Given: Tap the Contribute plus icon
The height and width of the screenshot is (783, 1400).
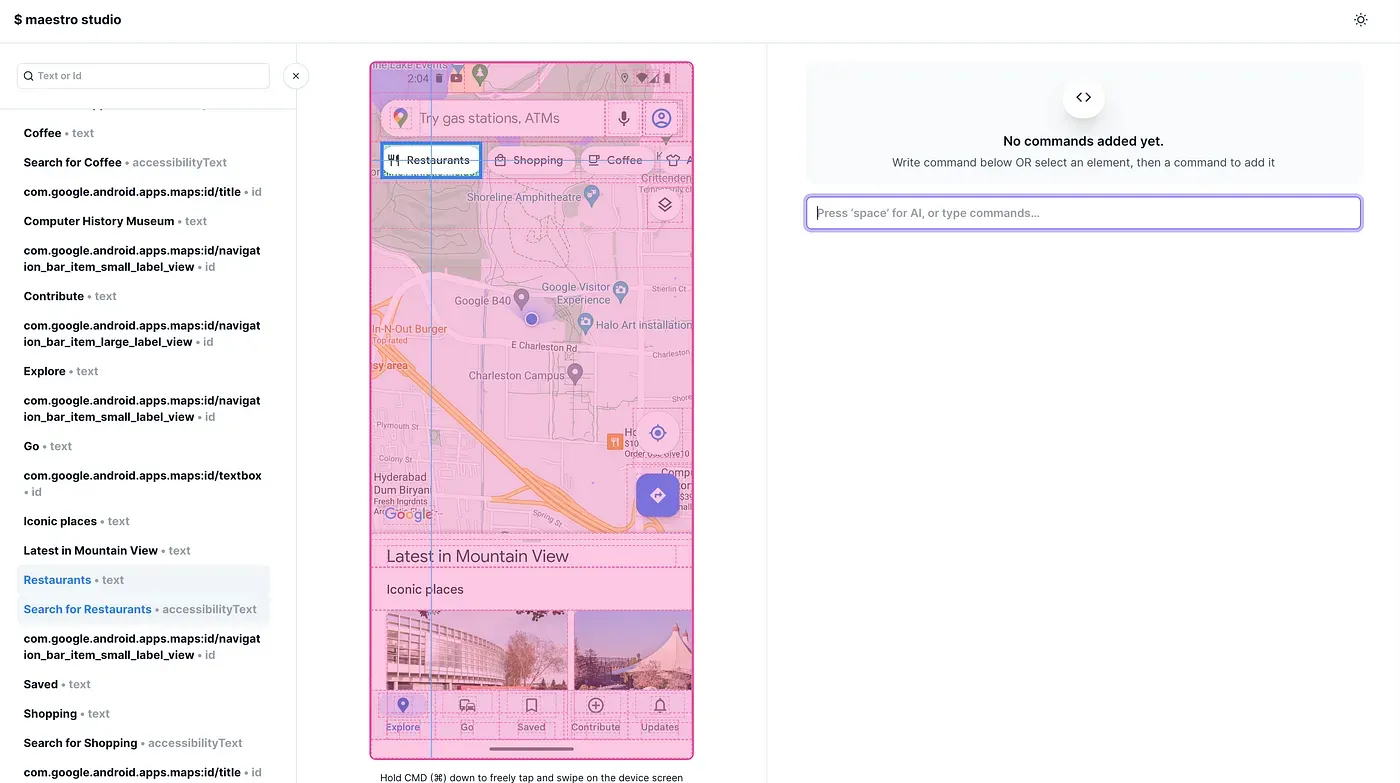Looking at the screenshot, I should pyautogui.click(x=596, y=706).
